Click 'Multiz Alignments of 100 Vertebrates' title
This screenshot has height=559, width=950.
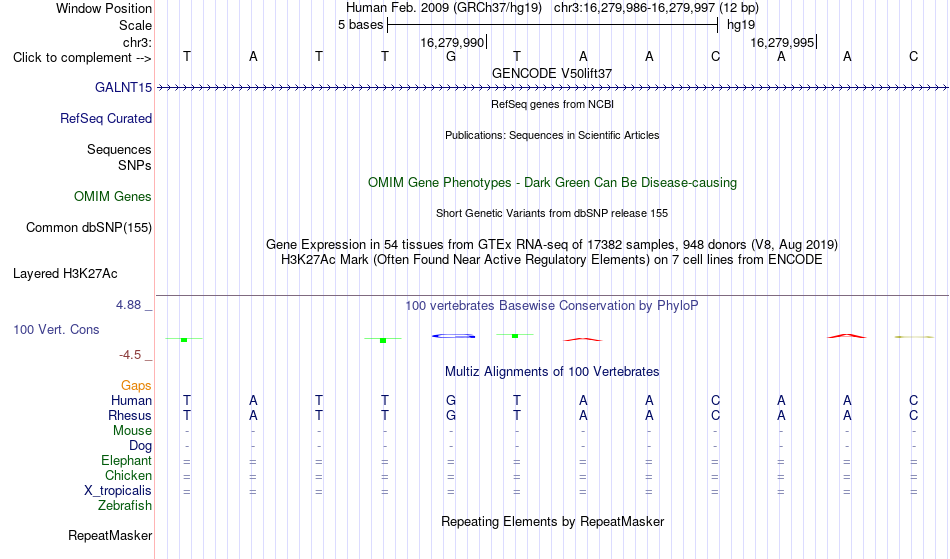[552, 371]
